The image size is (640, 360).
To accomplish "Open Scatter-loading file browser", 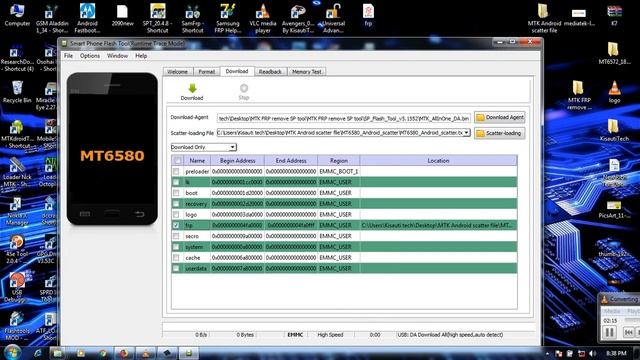I will click(x=500, y=133).
